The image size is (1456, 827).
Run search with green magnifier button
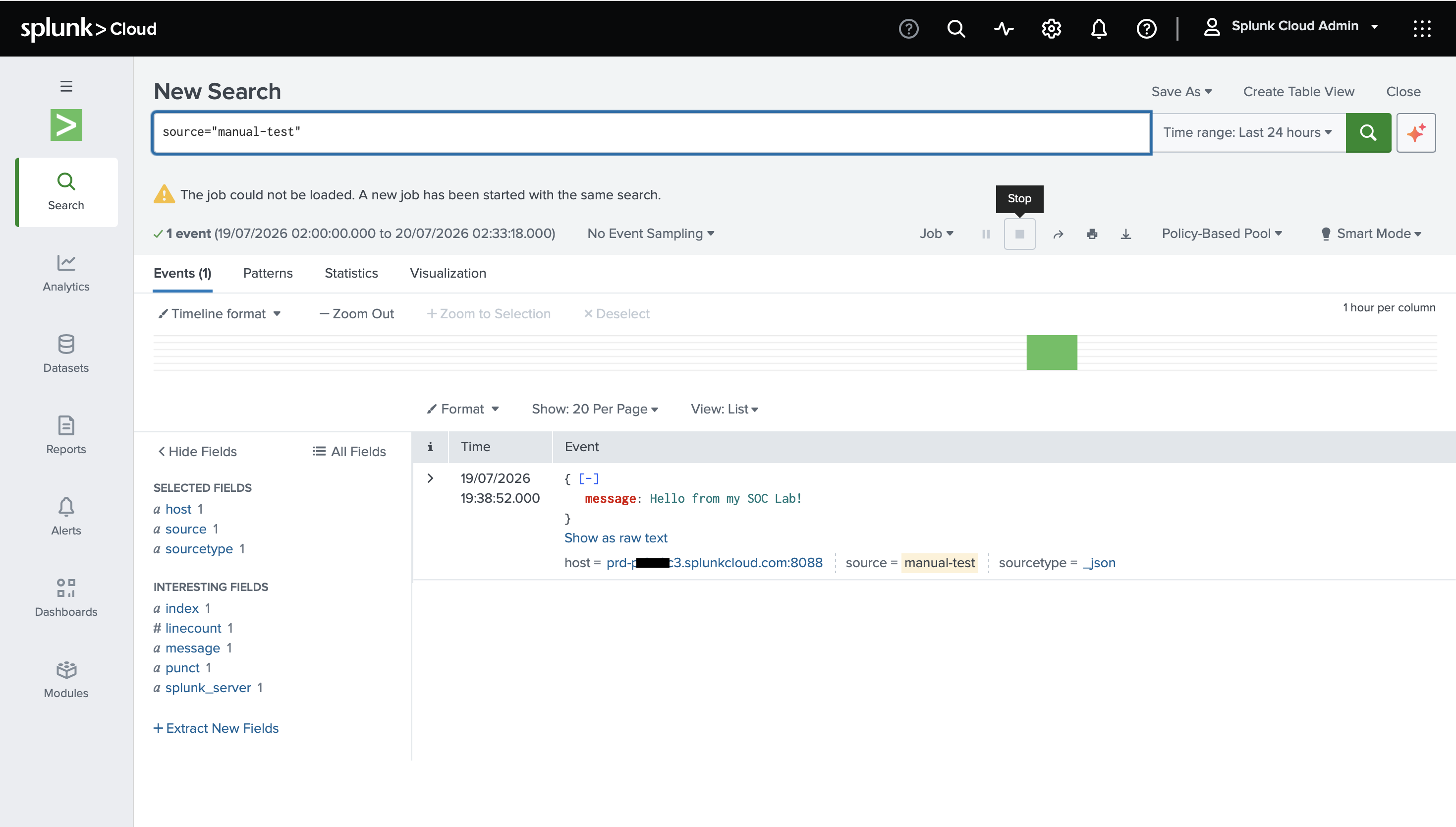[1368, 133]
